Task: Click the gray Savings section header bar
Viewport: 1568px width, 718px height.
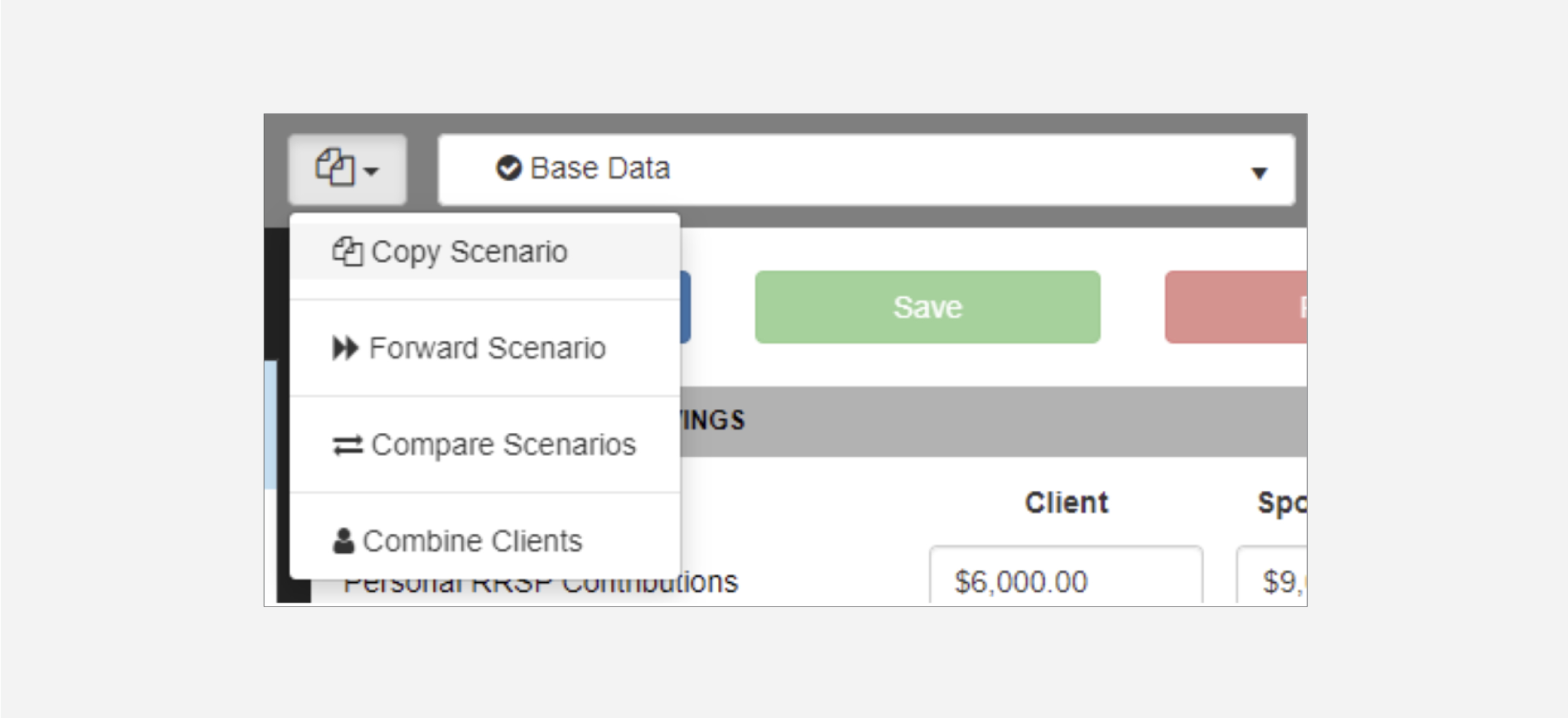Action: (x=992, y=421)
